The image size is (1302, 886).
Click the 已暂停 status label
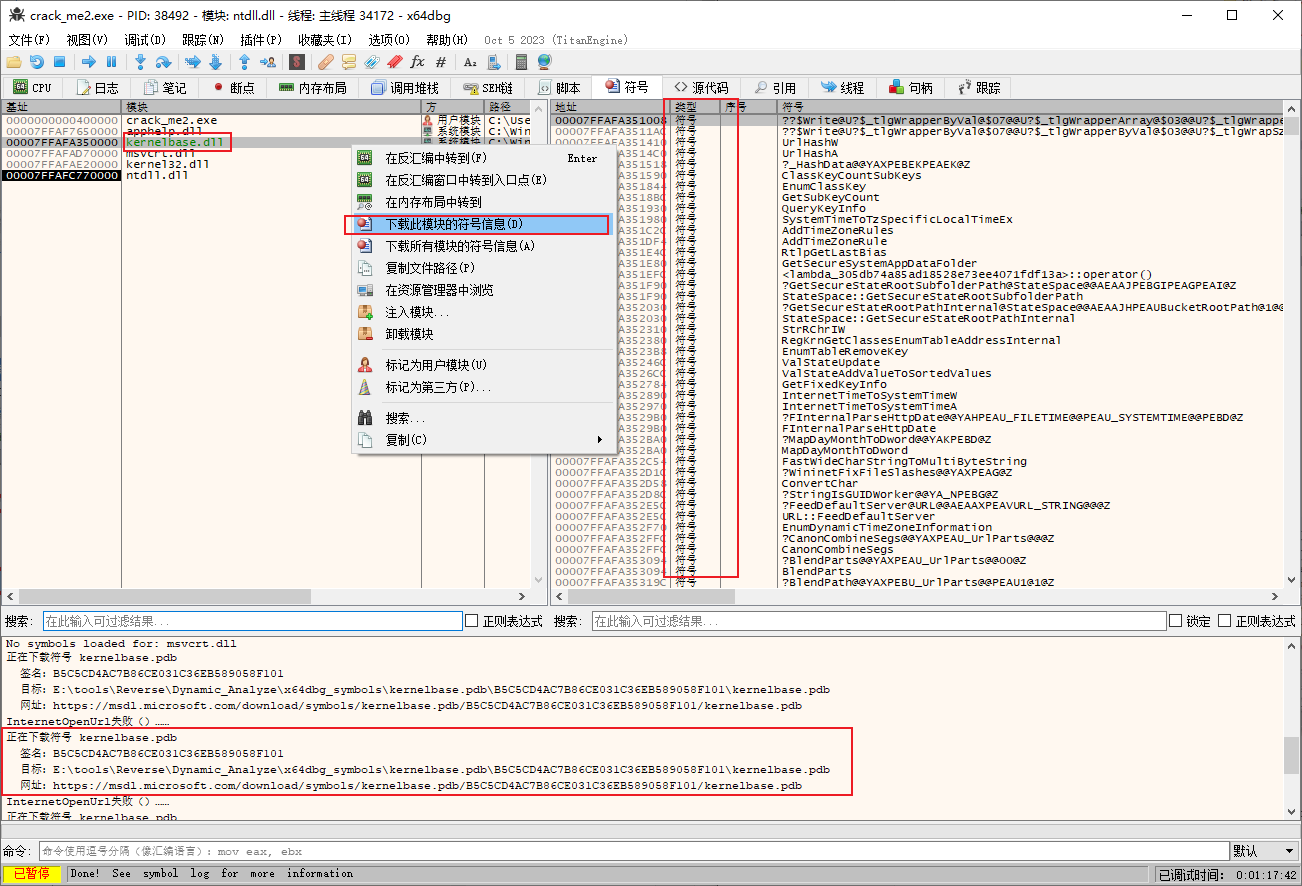click(x=33, y=874)
